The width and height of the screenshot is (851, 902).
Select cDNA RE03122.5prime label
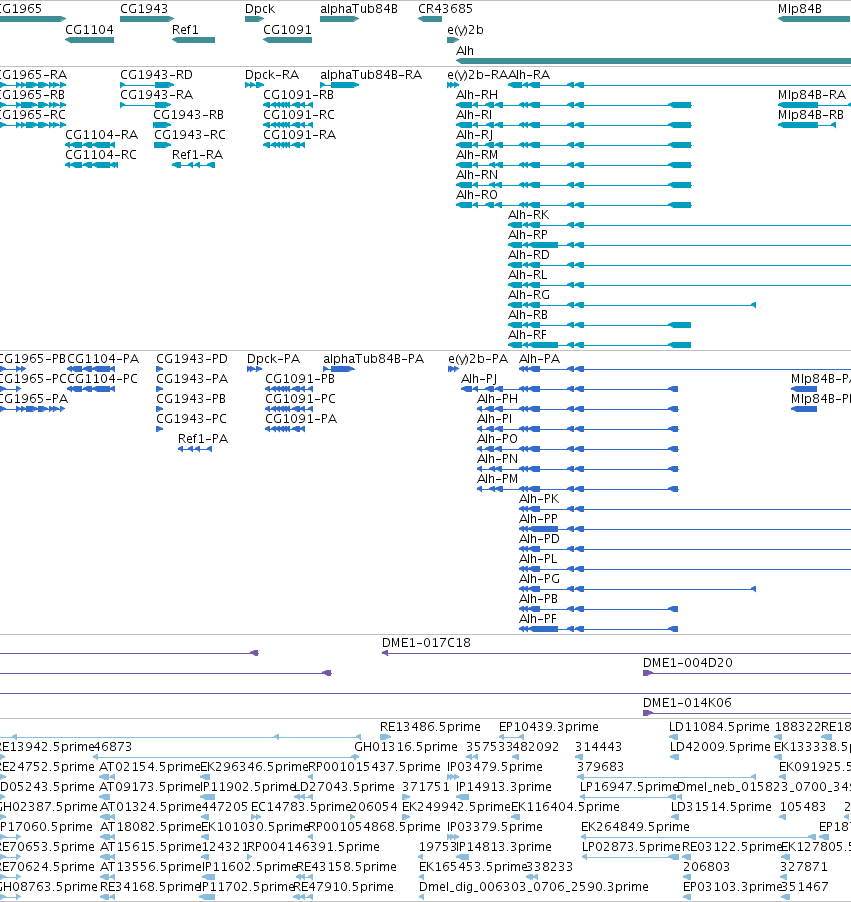click(x=731, y=847)
